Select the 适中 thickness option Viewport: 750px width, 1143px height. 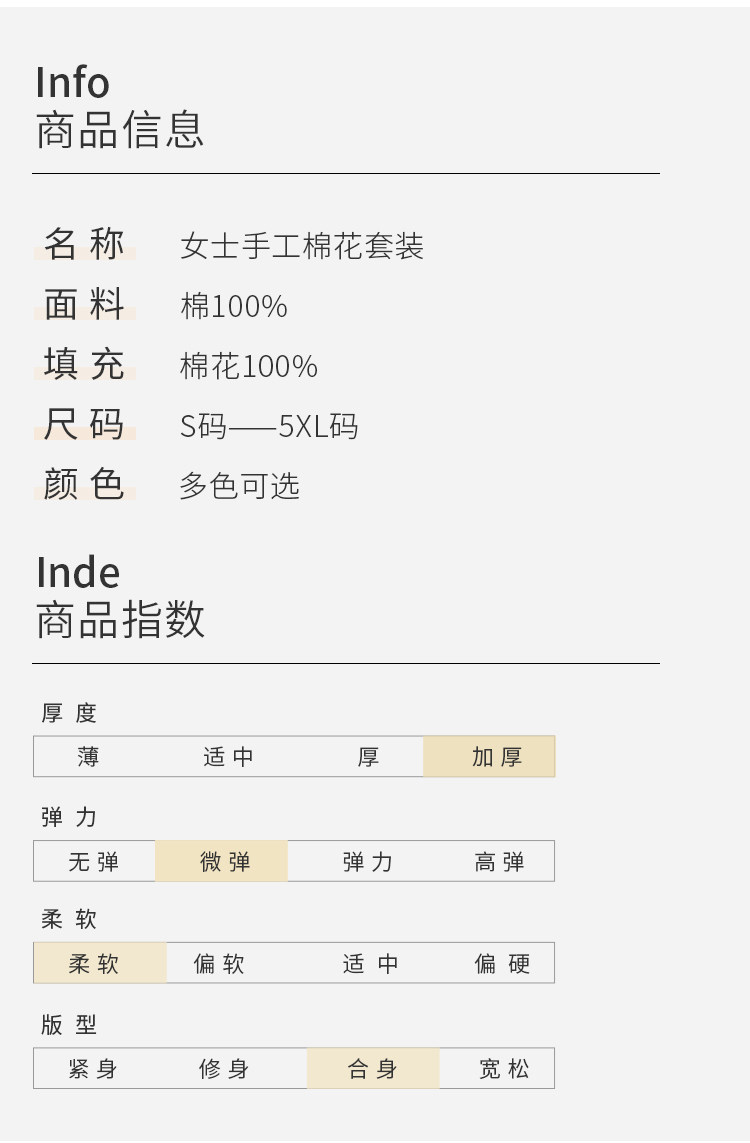coord(229,757)
